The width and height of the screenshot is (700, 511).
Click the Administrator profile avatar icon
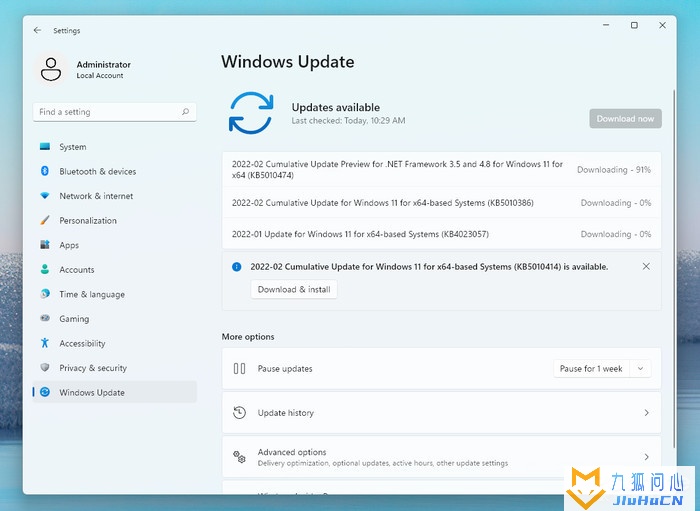(x=51, y=70)
